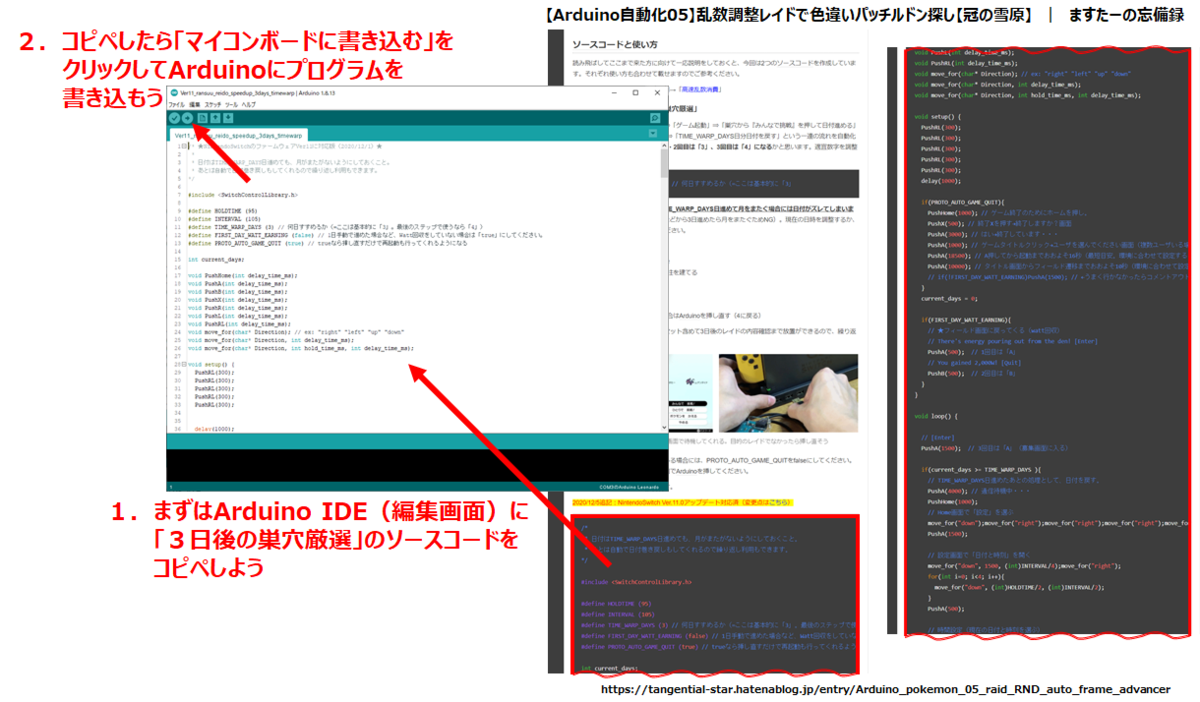Click the '#define TIME_WARP_DAYS (3)' line in editor
Image resolution: width=1200 pixels, height=702 pixels.
pos(336,227)
